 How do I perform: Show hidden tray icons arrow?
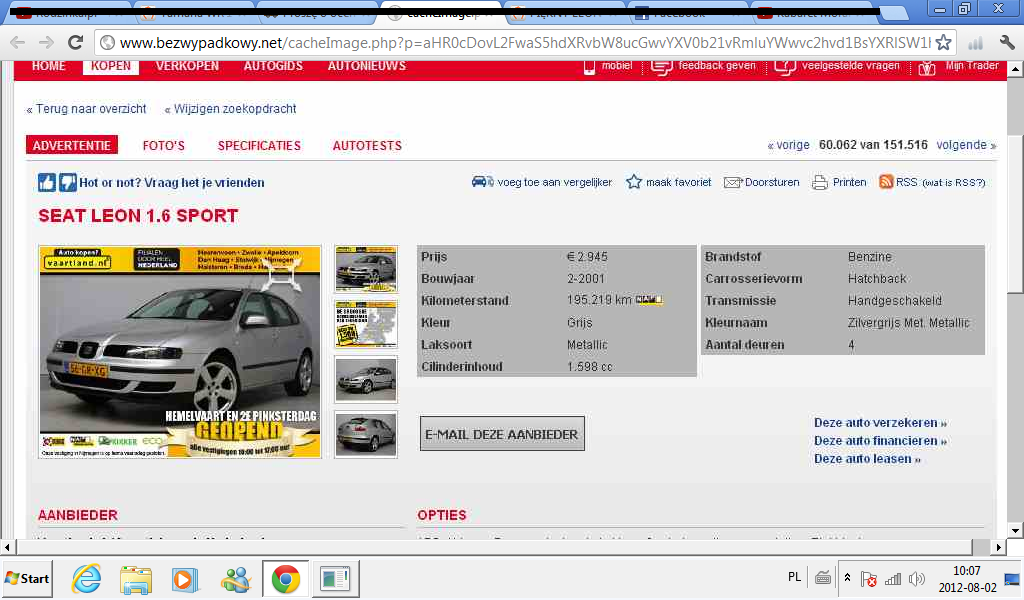[x=848, y=578]
